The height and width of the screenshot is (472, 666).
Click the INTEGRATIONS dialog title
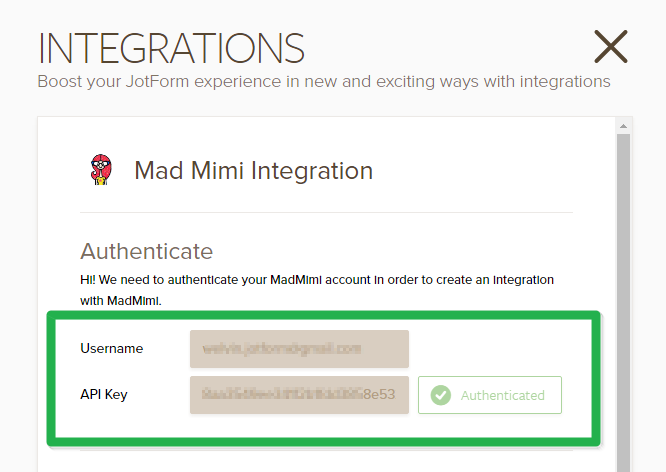click(171, 48)
